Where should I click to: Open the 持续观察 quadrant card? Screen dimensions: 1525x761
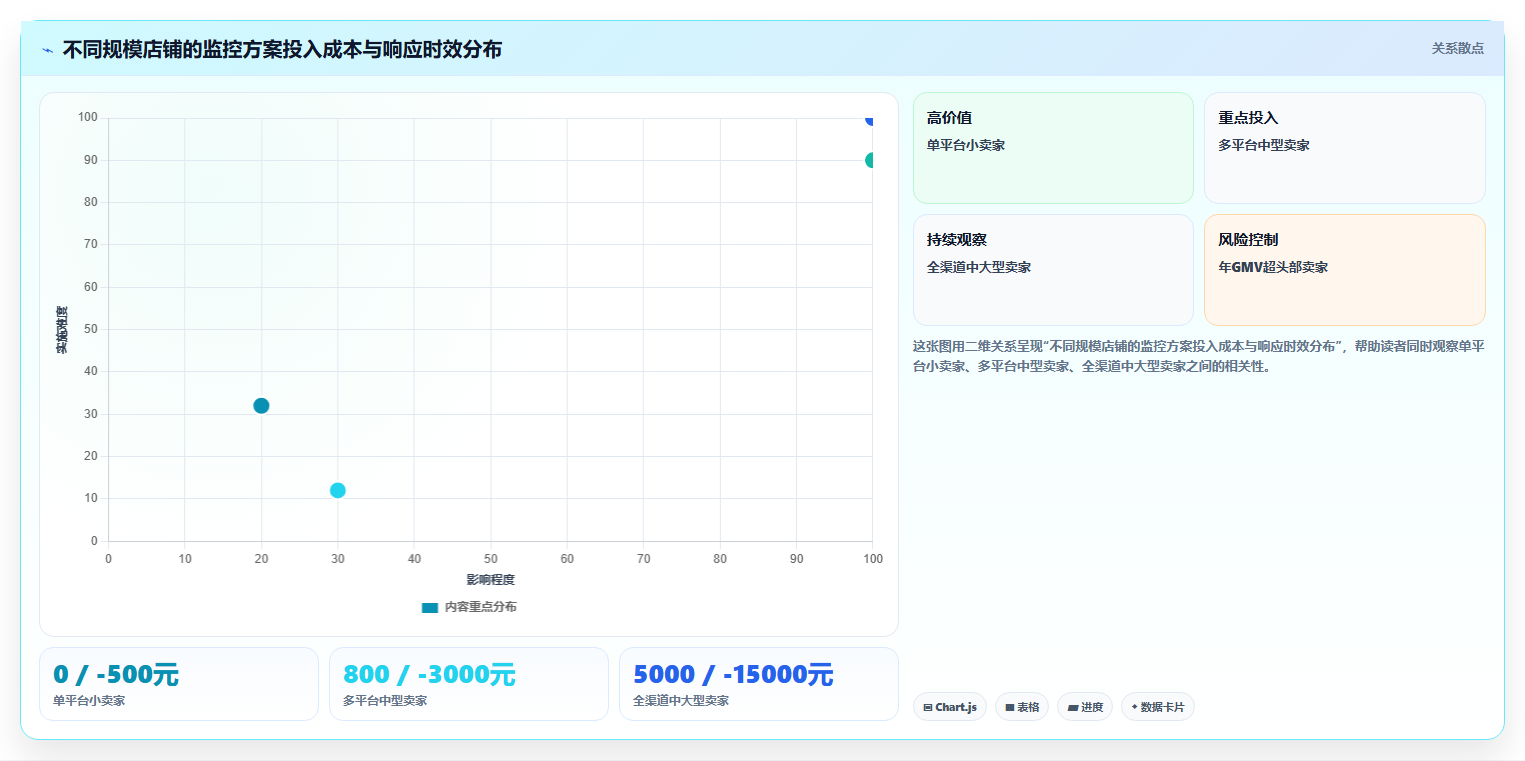click(x=1053, y=270)
